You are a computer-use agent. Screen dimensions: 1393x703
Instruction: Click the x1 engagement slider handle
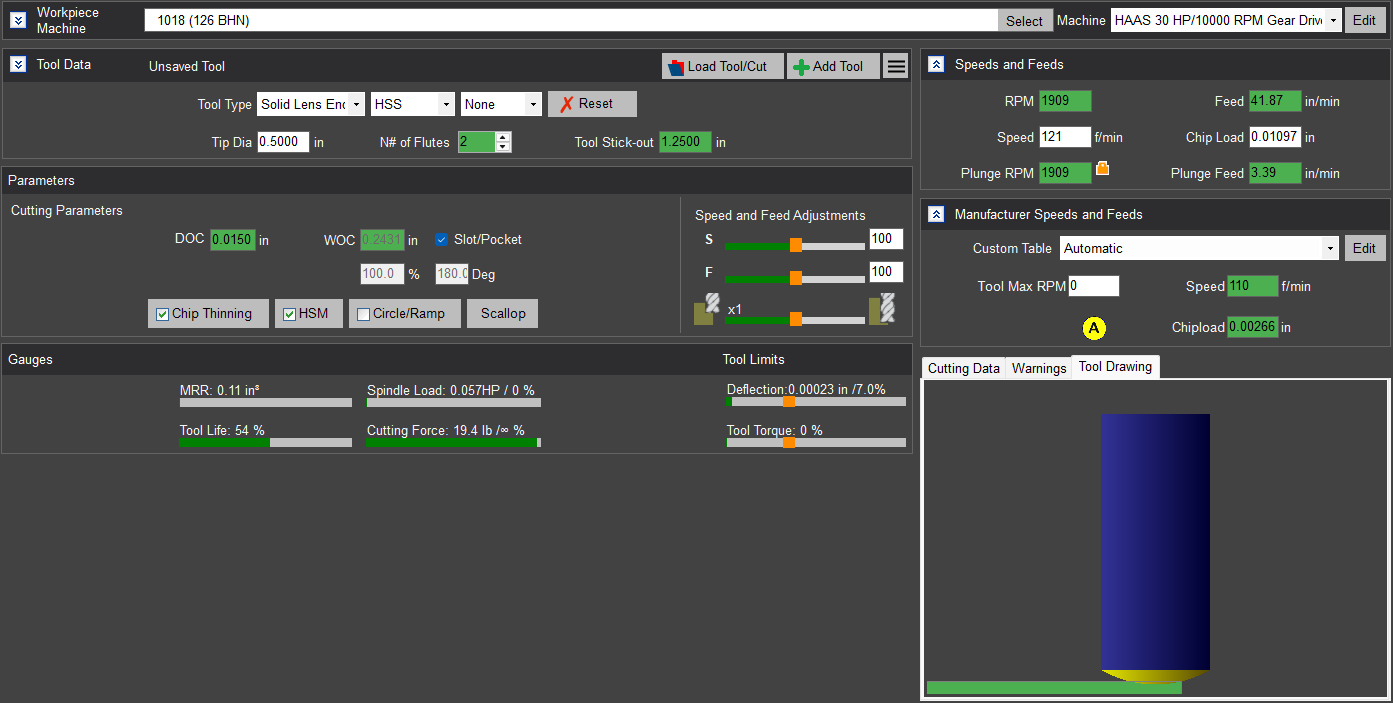tap(796, 319)
